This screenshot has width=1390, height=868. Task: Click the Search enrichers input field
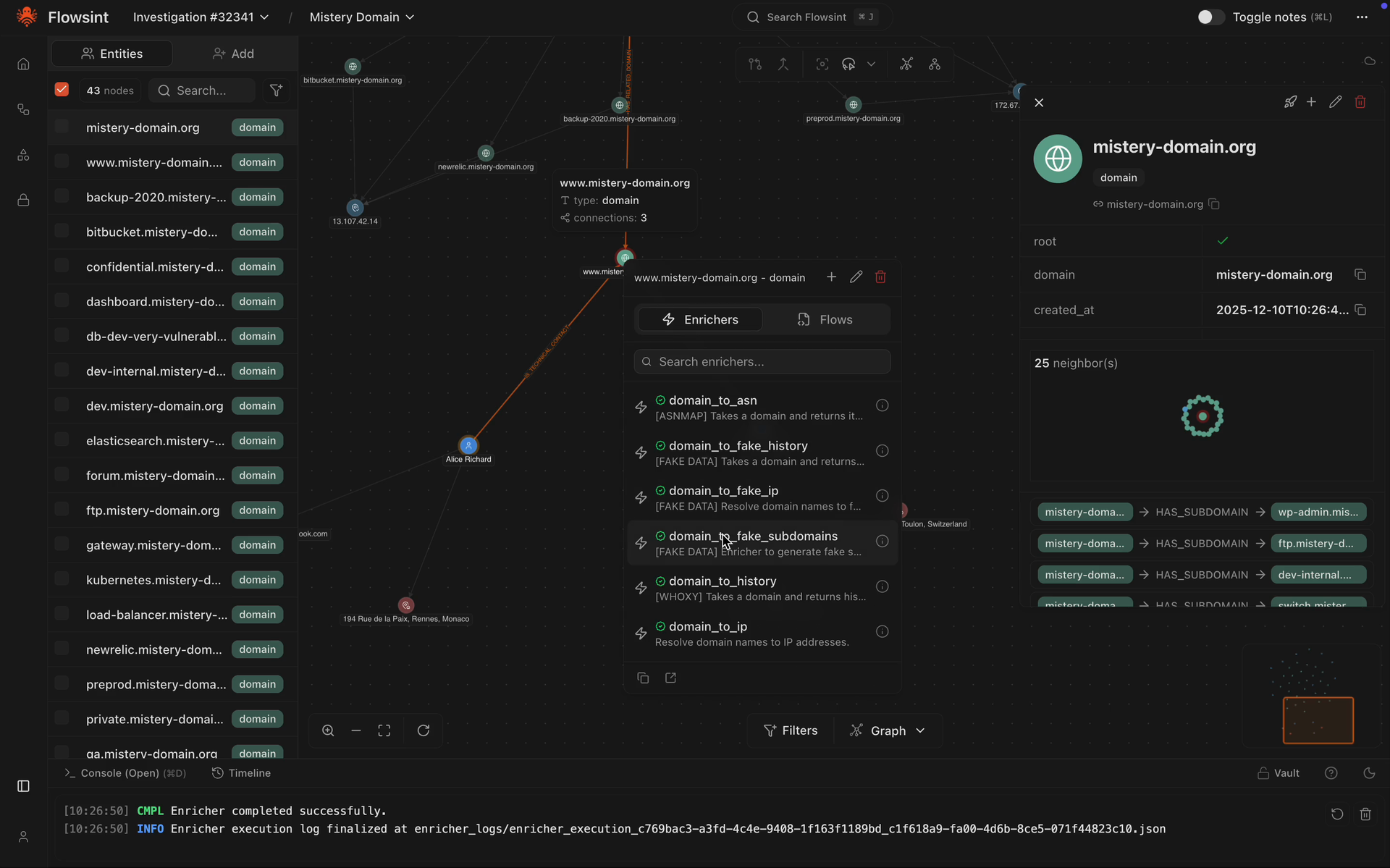762,362
